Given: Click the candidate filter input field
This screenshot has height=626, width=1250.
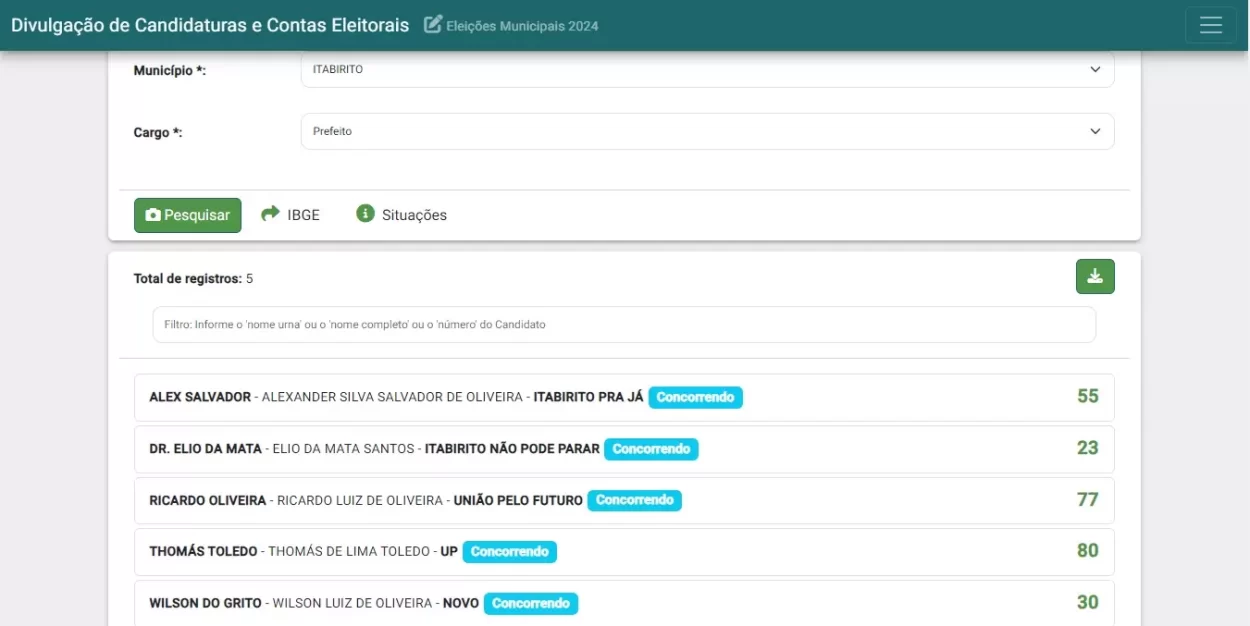Looking at the screenshot, I should click(x=624, y=324).
